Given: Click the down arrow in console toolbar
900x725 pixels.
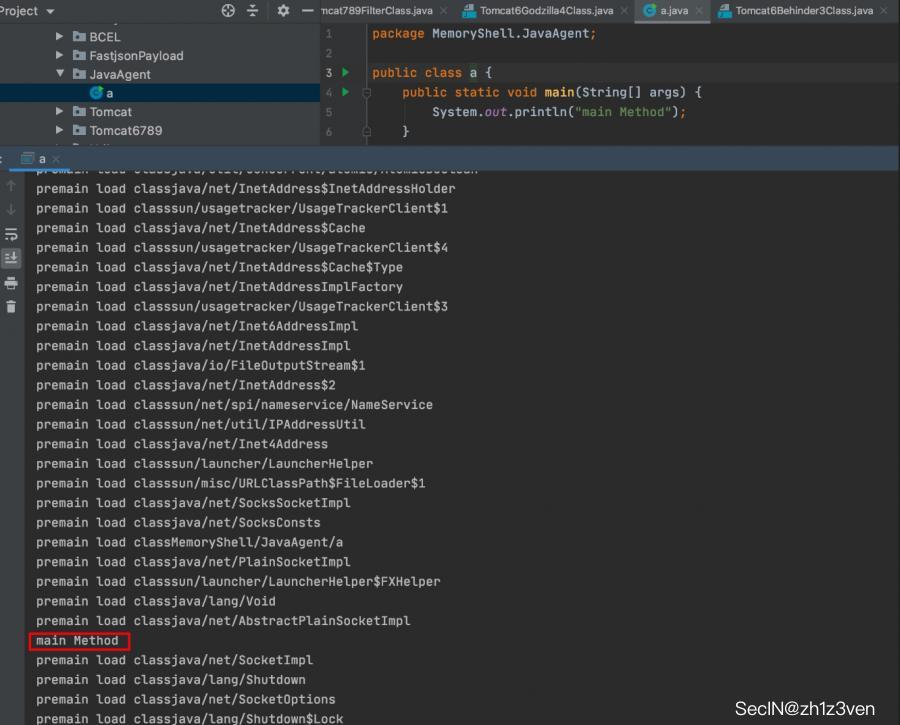Looking at the screenshot, I should point(11,210).
